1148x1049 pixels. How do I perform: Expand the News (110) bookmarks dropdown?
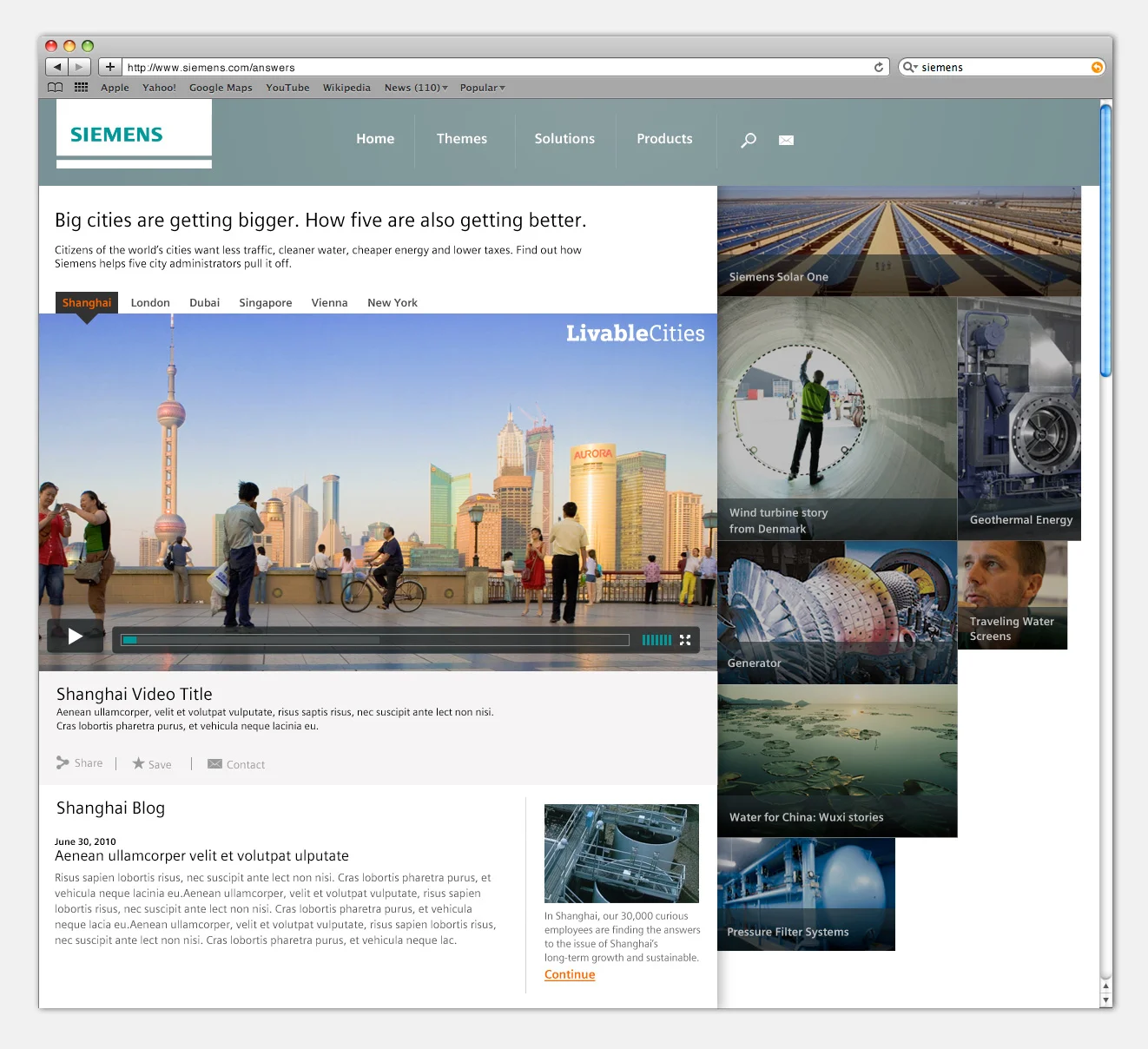pos(416,88)
